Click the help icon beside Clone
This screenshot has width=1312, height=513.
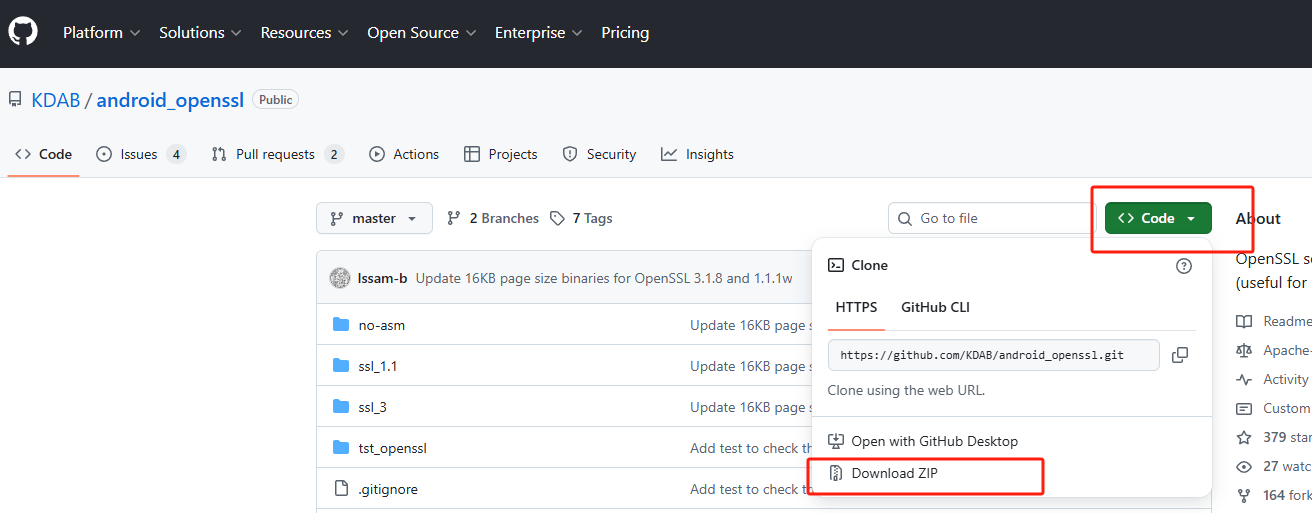pos(1184,266)
